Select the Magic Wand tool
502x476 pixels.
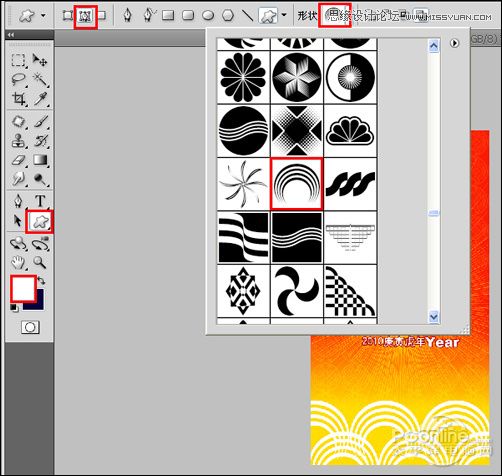[x=40, y=79]
